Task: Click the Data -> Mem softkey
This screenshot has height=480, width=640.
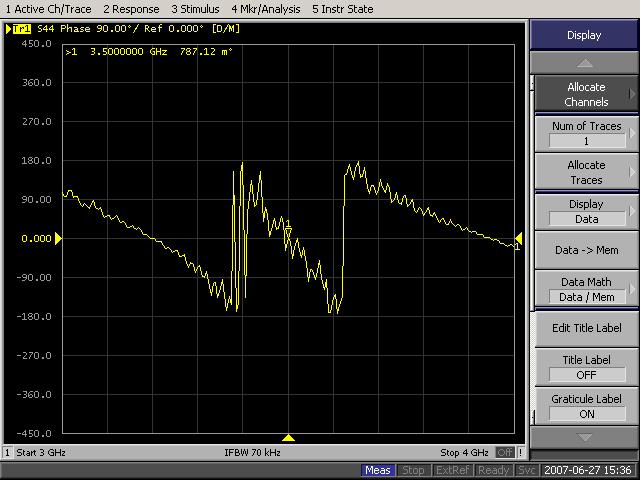Action: click(x=586, y=250)
